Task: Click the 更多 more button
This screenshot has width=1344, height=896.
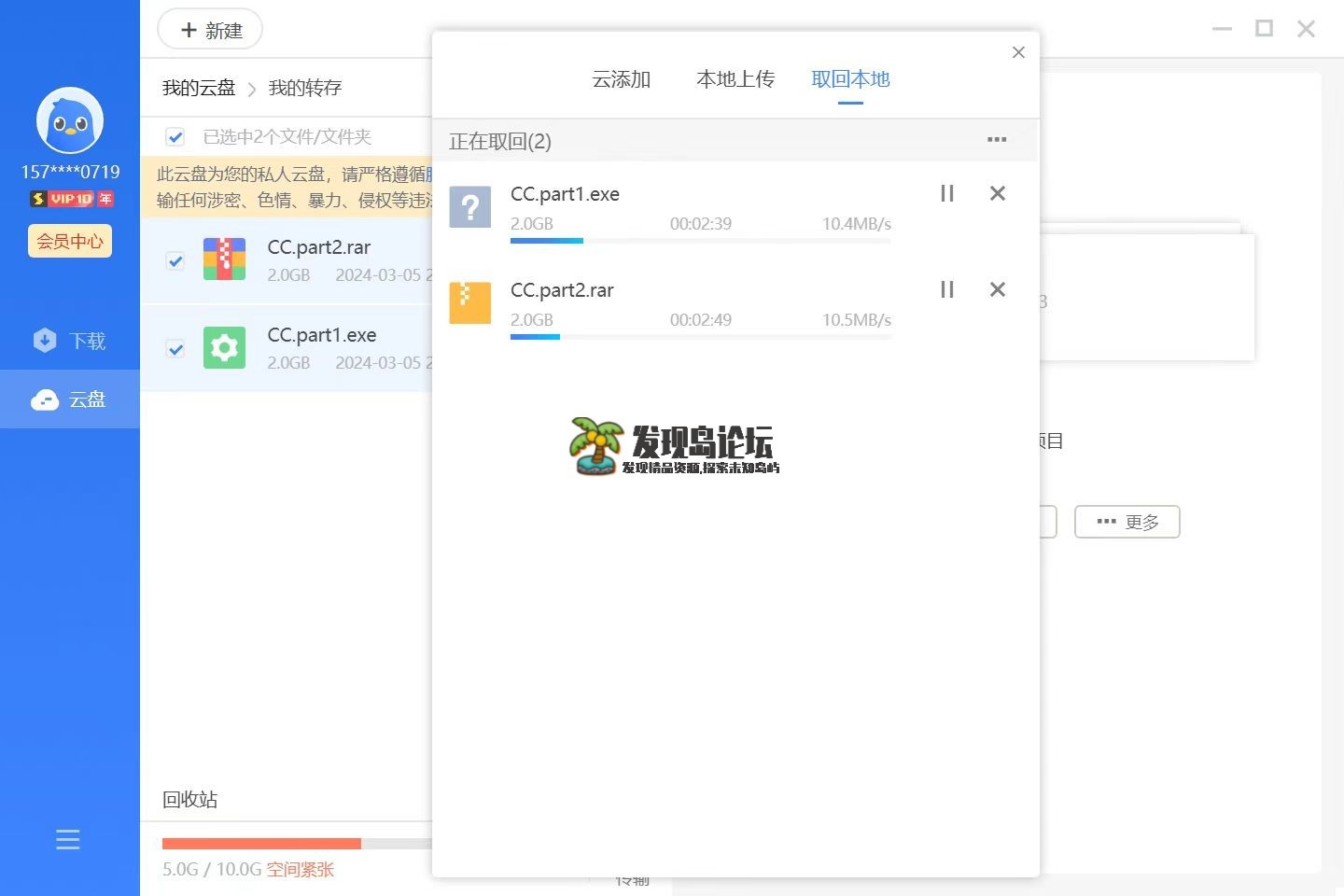Action: coord(1127,522)
